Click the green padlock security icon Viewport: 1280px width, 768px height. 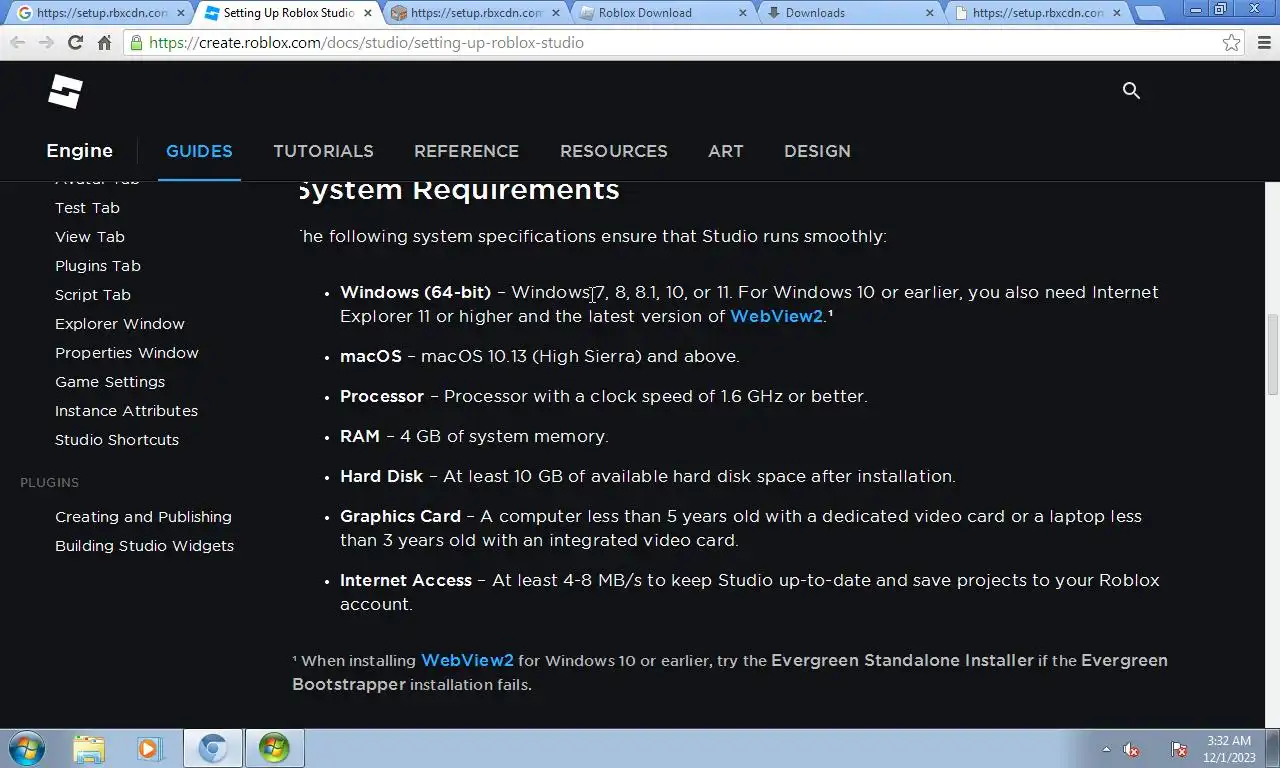pos(137,43)
